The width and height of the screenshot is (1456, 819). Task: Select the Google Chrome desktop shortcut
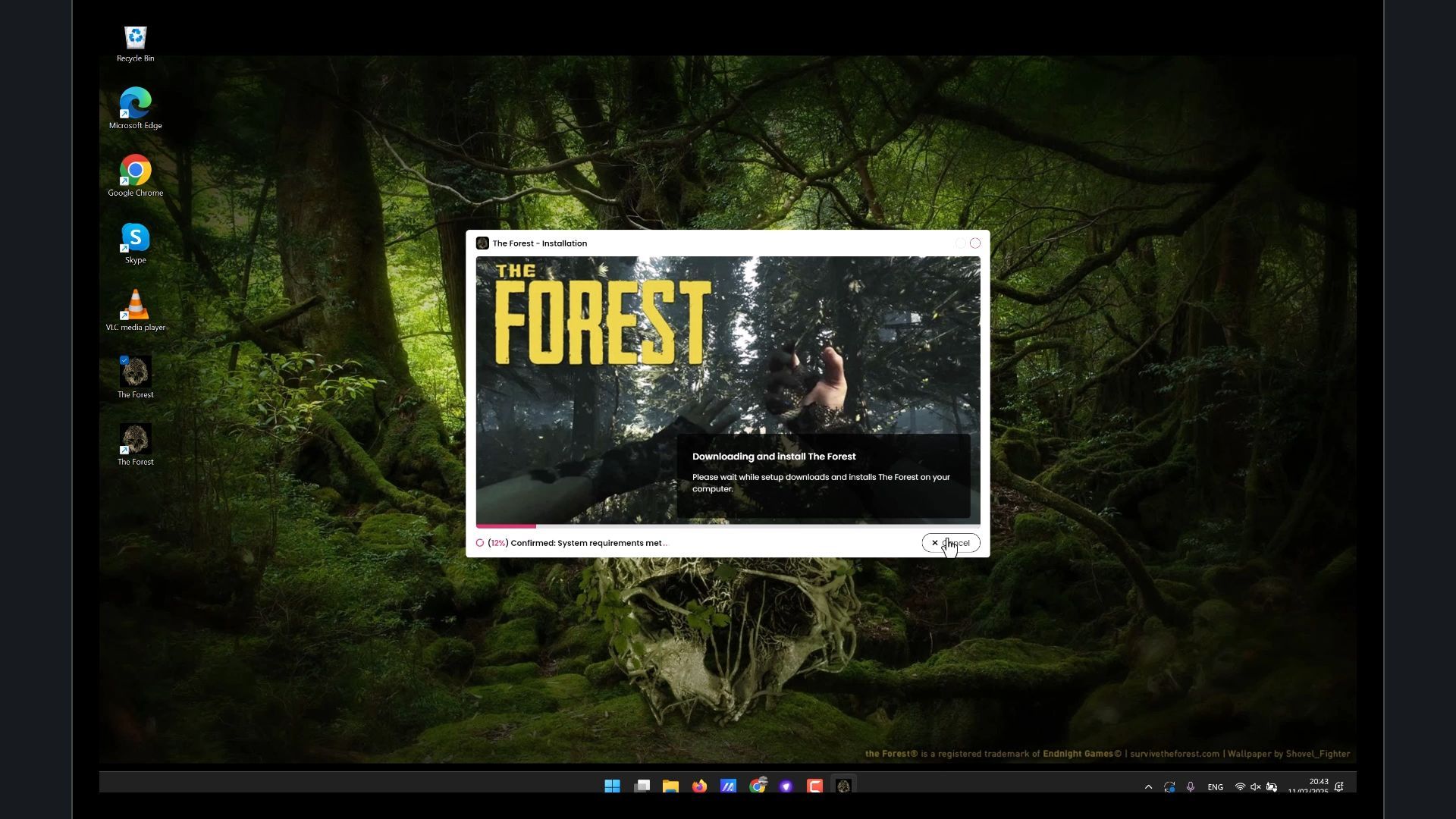tap(136, 175)
